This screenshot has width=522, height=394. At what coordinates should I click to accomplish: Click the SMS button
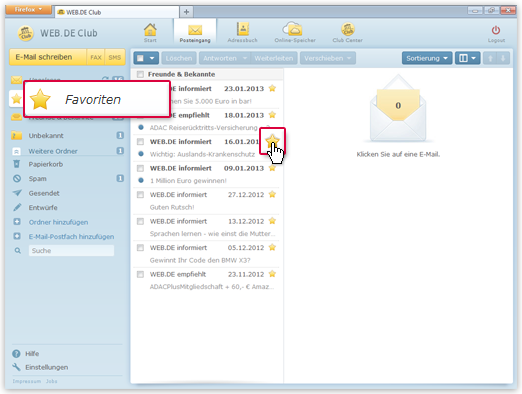pos(115,57)
